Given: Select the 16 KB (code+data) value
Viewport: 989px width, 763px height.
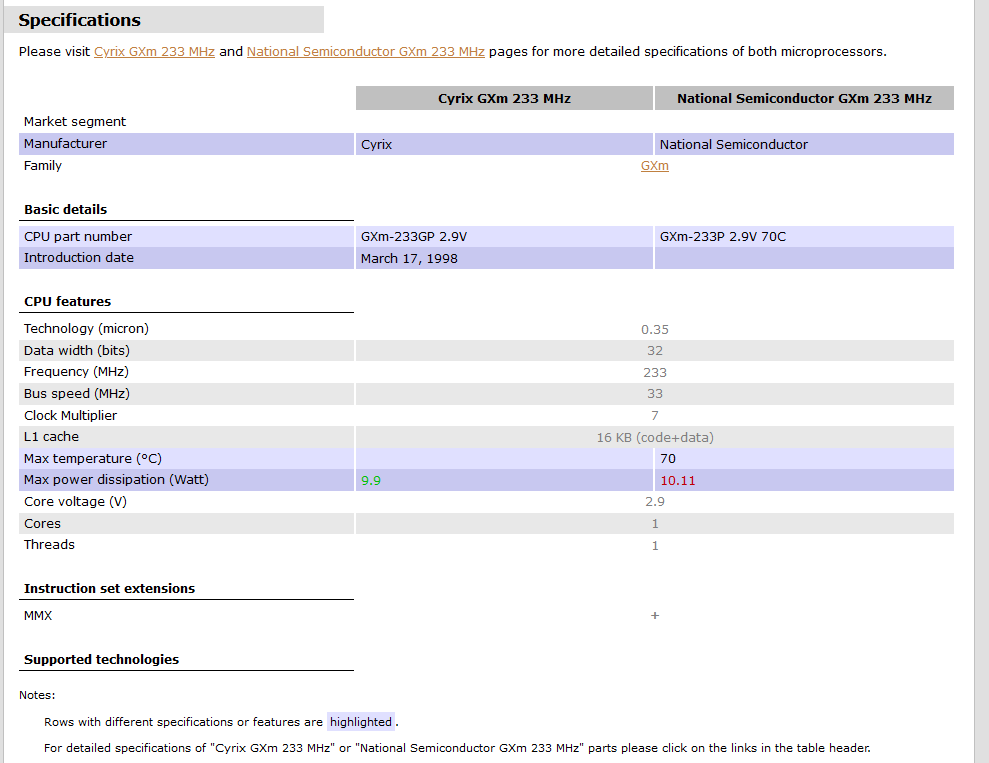Looking at the screenshot, I should [655, 438].
